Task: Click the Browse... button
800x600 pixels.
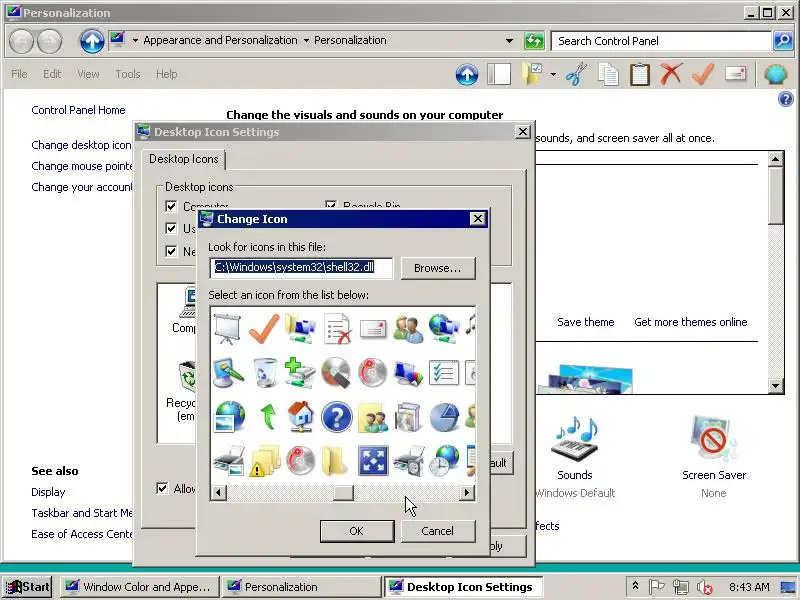Action: (x=438, y=268)
